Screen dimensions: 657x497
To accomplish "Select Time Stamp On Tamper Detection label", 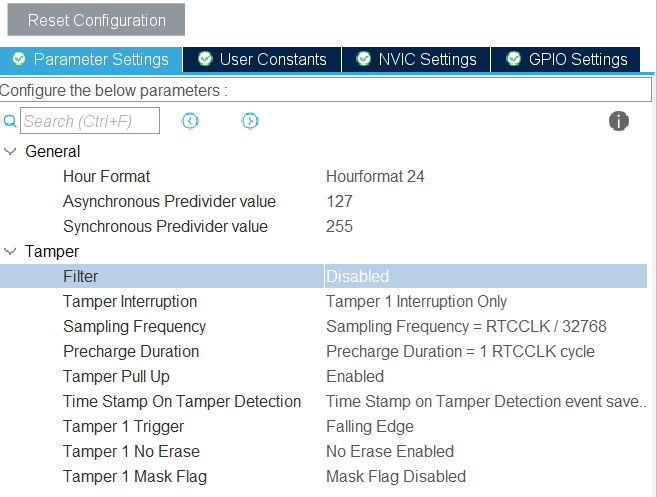I will point(182,401).
